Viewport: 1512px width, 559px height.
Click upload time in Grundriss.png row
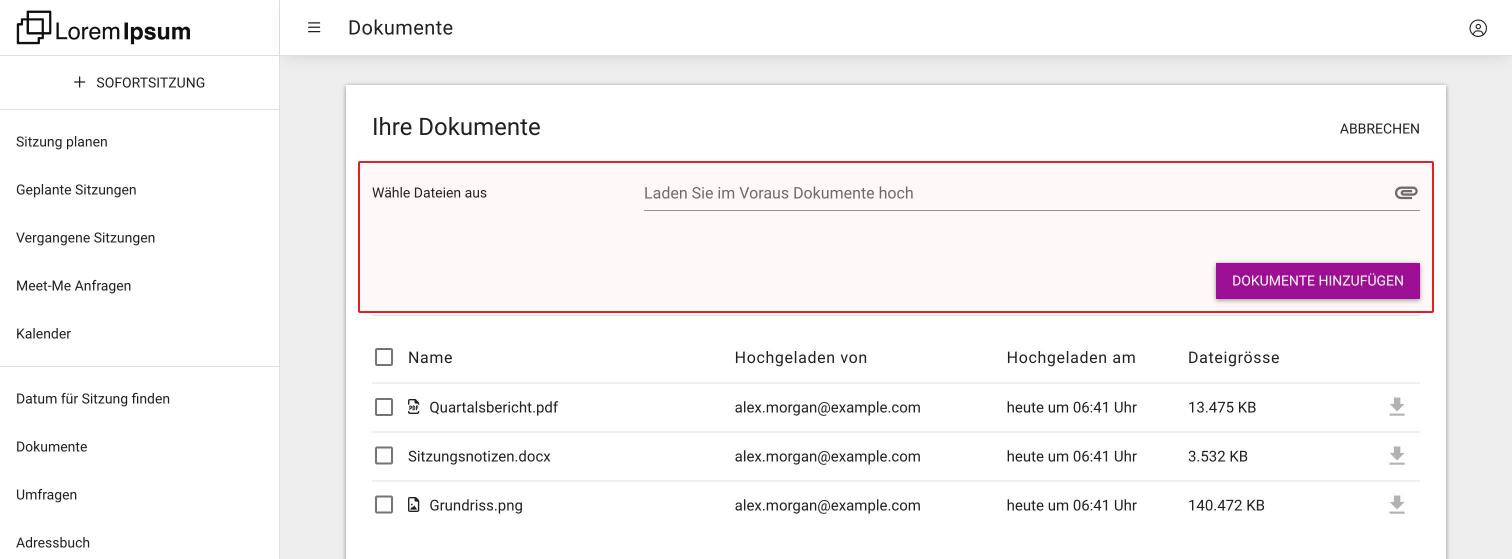1072,505
